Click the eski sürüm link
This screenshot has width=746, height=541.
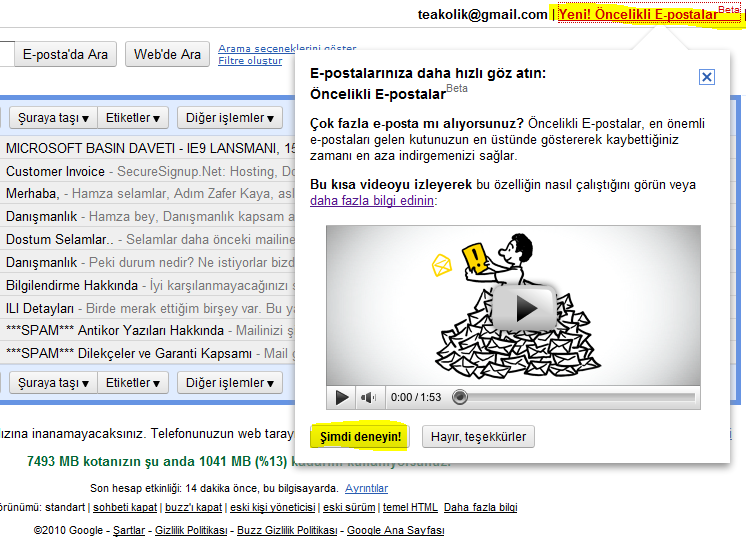(x=349, y=507)
